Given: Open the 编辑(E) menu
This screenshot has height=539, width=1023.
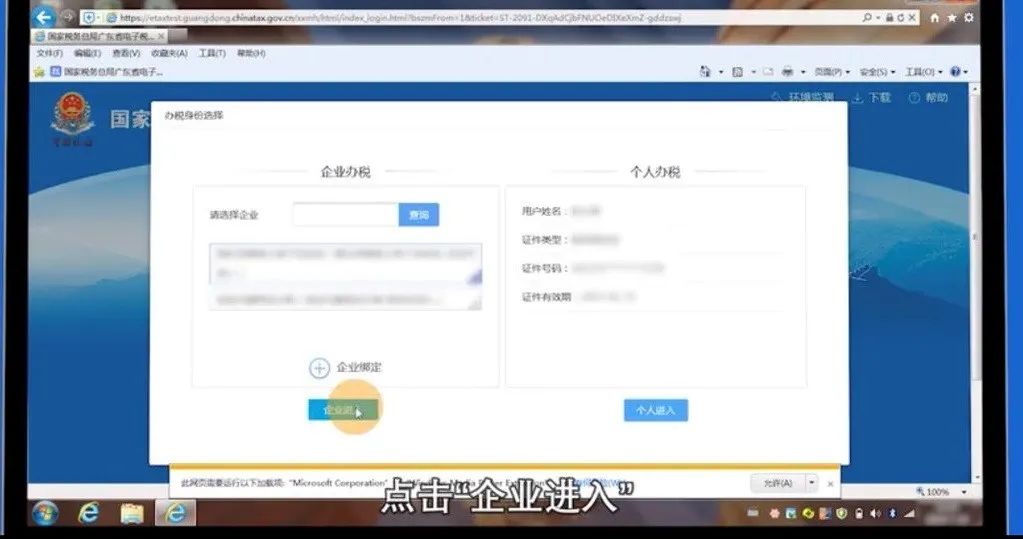Looking at the screenshot, I should pos(87,53).
